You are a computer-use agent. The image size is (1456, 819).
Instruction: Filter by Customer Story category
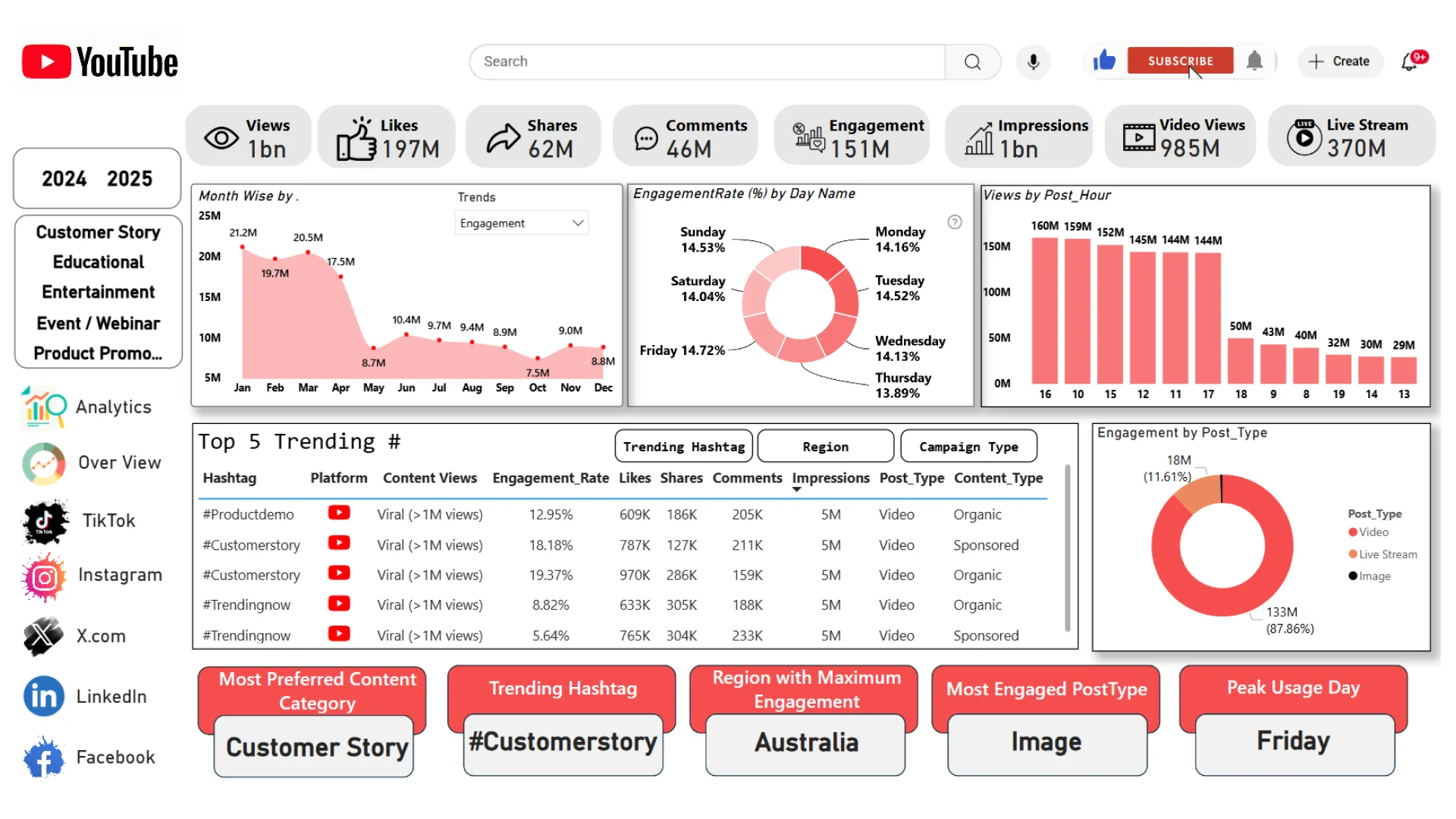pos(98,232)
